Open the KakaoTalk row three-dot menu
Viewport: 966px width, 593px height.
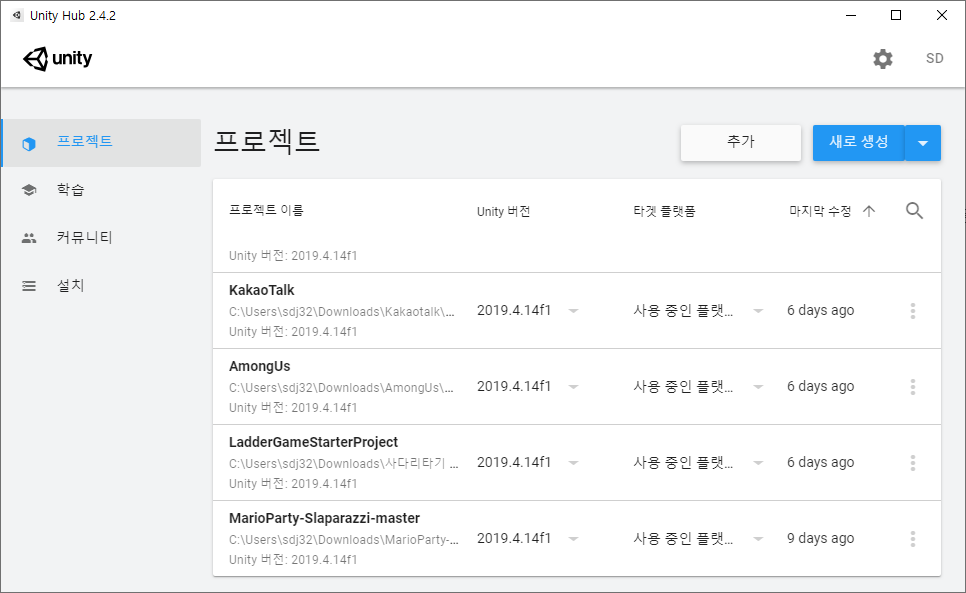click(x=912, y=311)
